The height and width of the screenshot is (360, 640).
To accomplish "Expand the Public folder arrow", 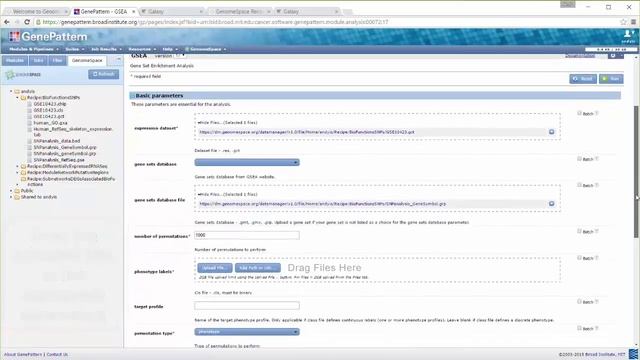I will pyautogui.click(x=11, y=191).
